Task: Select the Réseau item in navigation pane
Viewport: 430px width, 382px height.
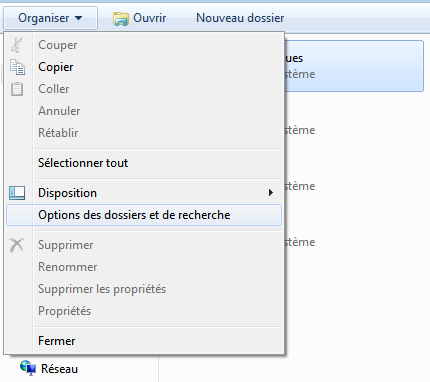Action: click(49, 369)
